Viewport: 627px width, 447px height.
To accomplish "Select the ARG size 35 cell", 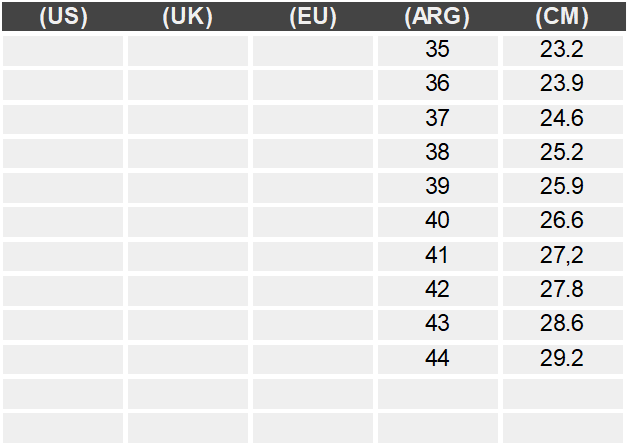I will point(438,51).
